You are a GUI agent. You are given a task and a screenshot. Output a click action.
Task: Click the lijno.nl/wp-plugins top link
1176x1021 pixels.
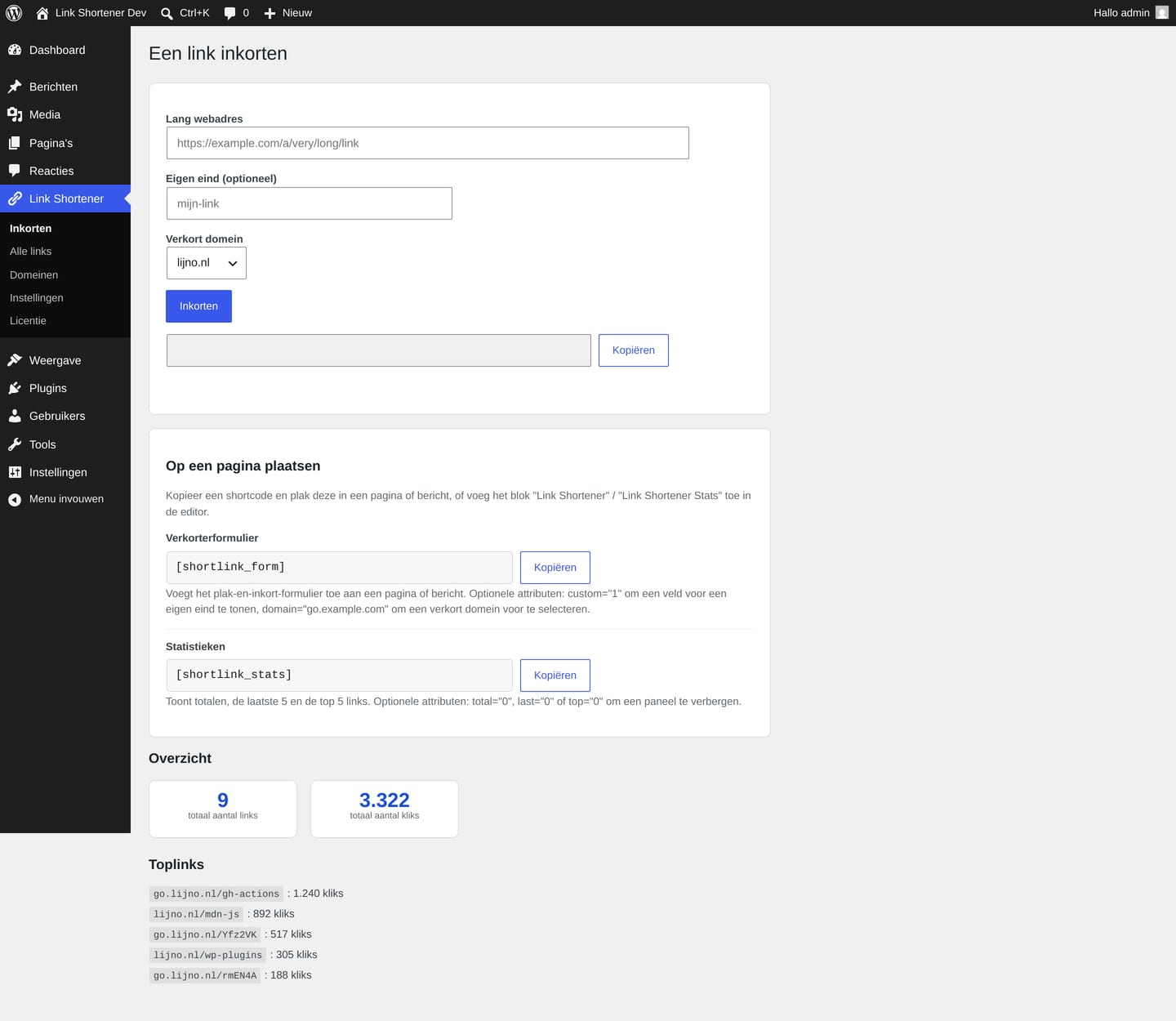click(x=208, y=955)
